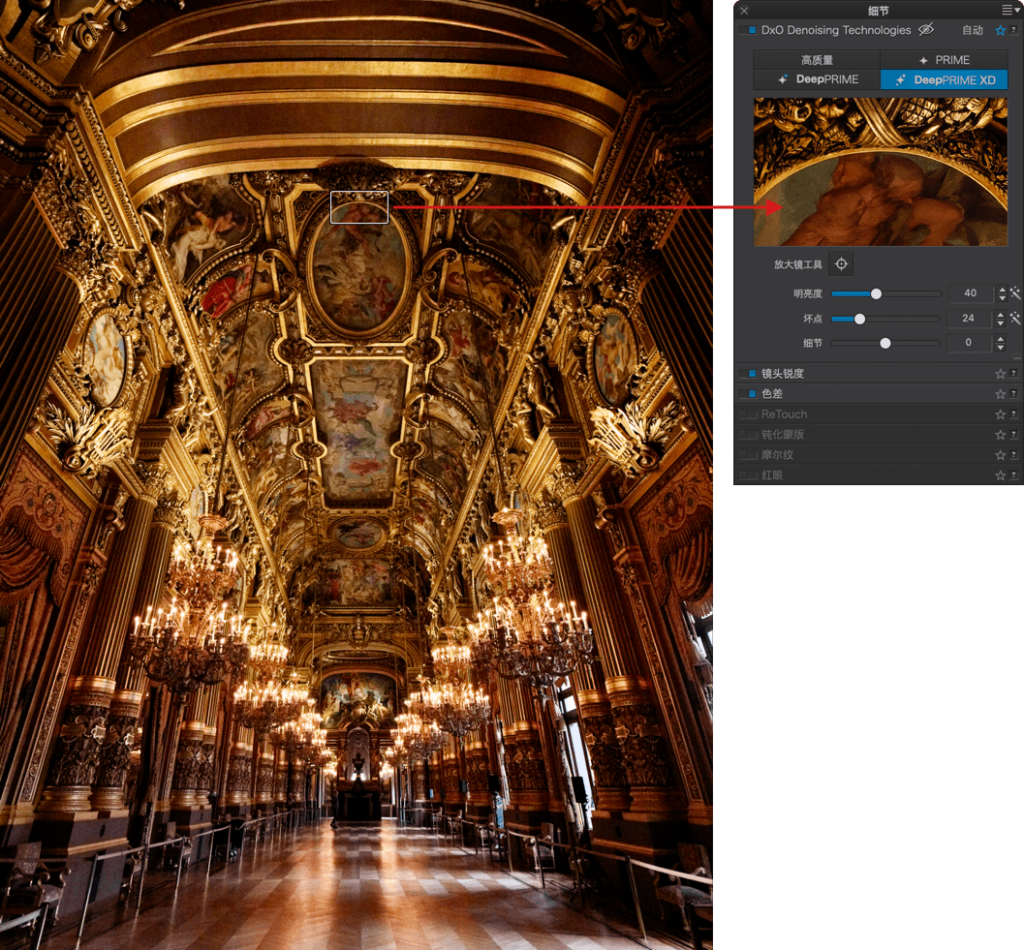This screenshot has width=1024, height=950.
Task: Expand the 色差 section
Action: (772, 394)
